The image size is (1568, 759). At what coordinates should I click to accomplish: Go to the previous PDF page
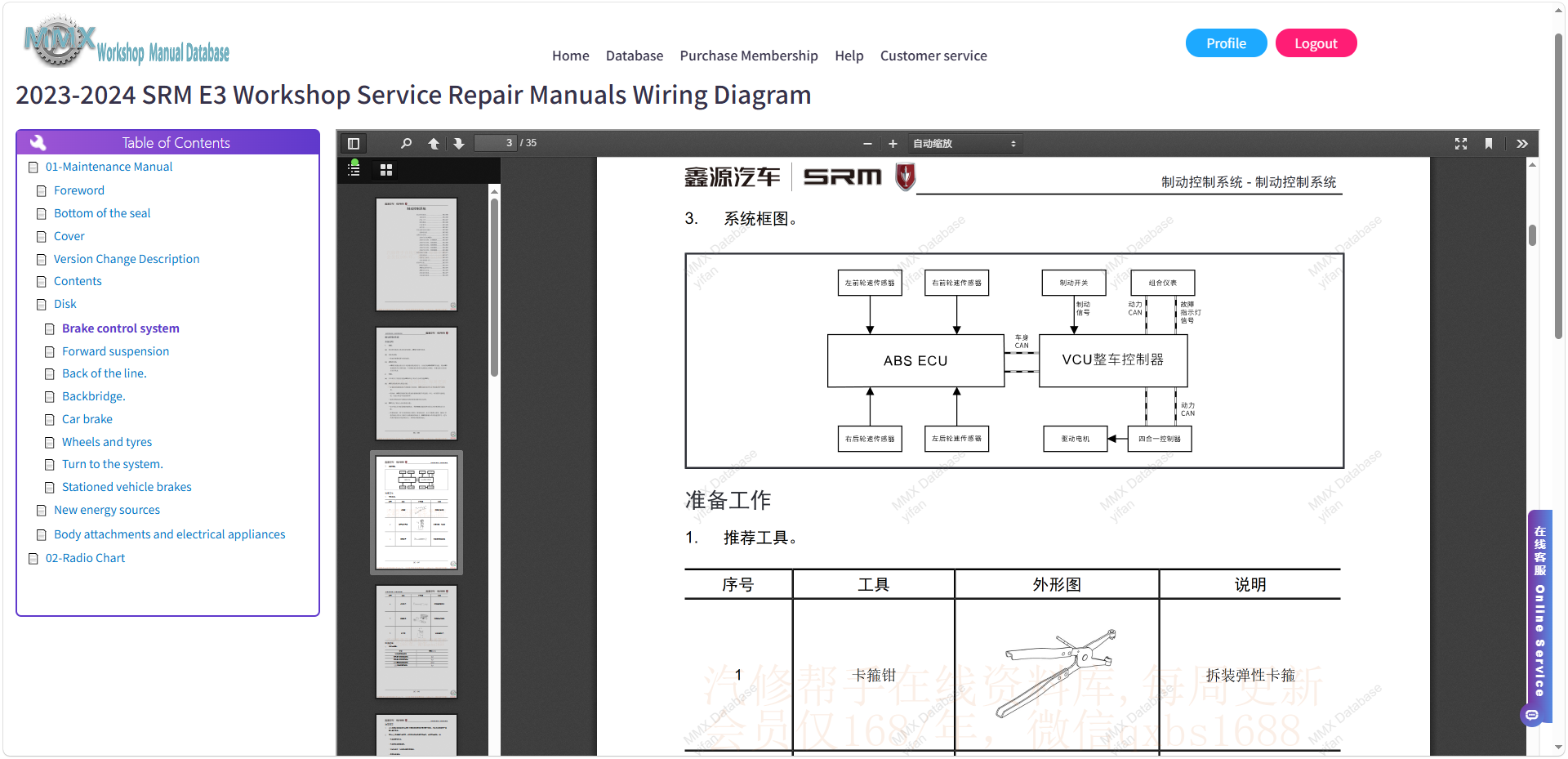(434, 144)
